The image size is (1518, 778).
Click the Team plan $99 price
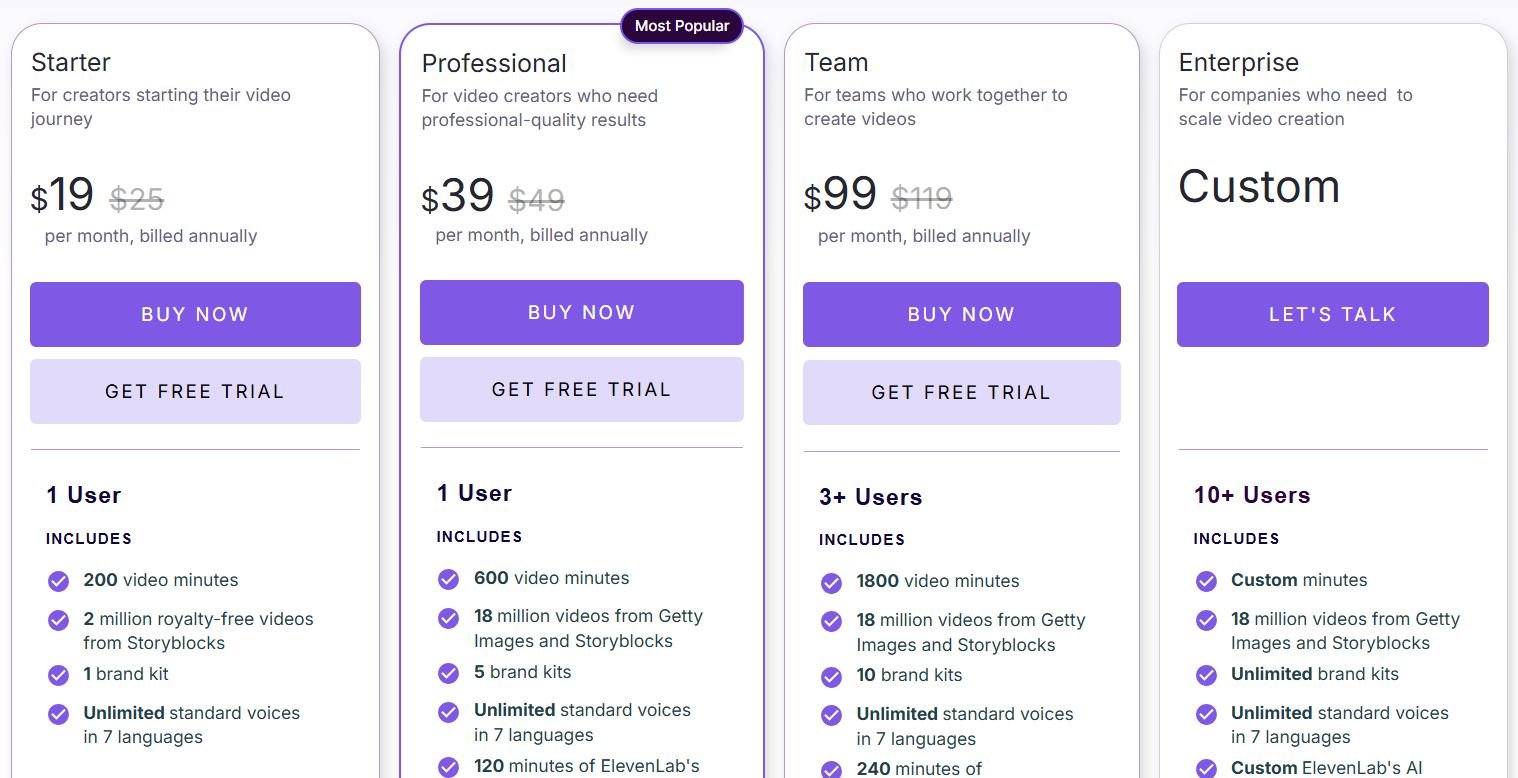tap(840, 195)
